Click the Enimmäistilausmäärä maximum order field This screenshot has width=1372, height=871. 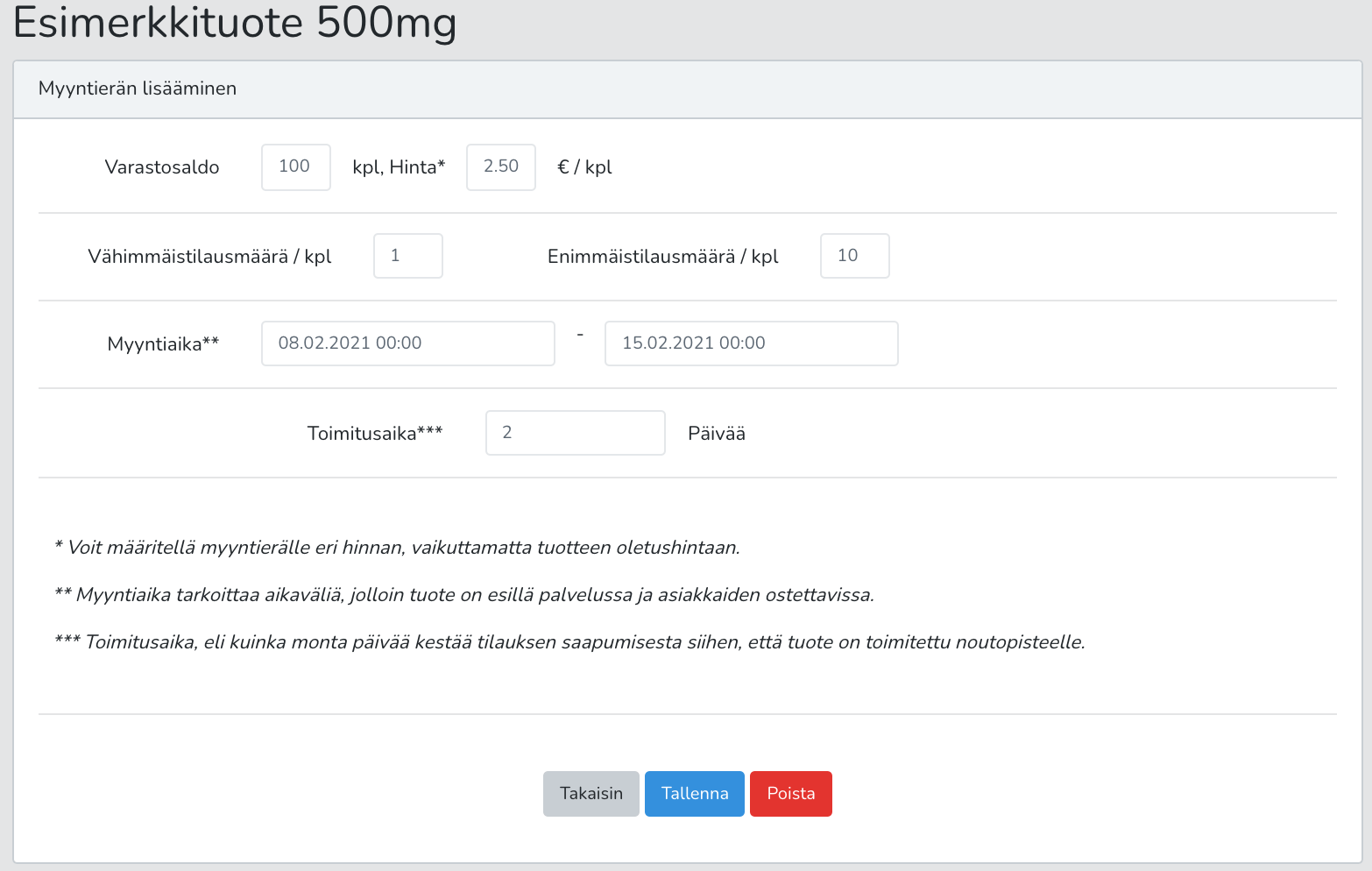tap(854, 256)
